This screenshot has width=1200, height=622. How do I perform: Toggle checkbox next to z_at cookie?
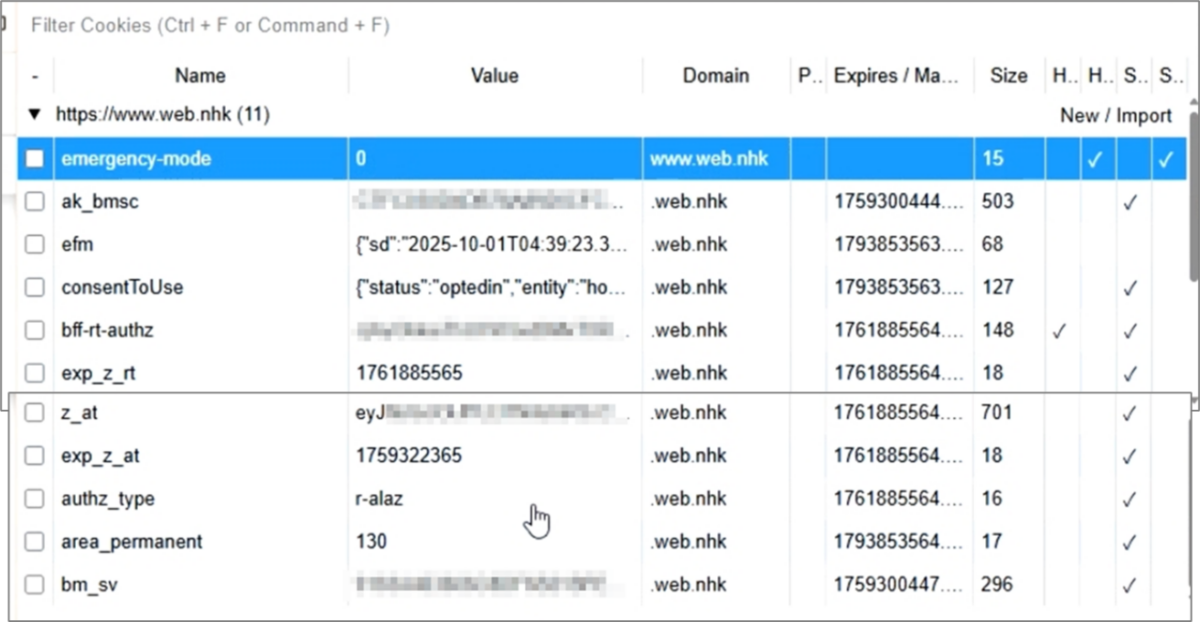[x=35, y=413]
